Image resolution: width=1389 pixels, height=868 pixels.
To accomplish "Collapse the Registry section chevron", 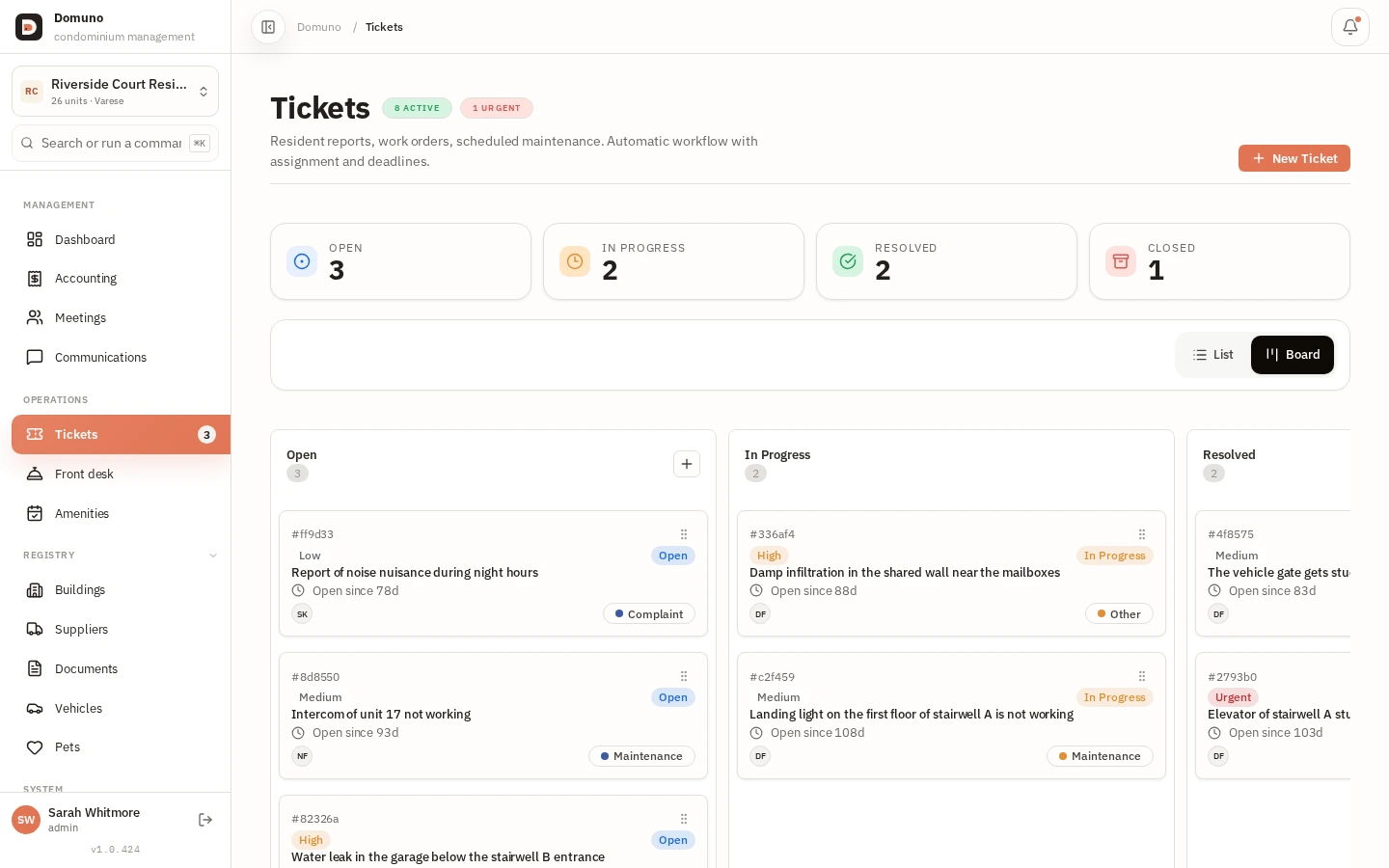I will (x=213, y=556).
